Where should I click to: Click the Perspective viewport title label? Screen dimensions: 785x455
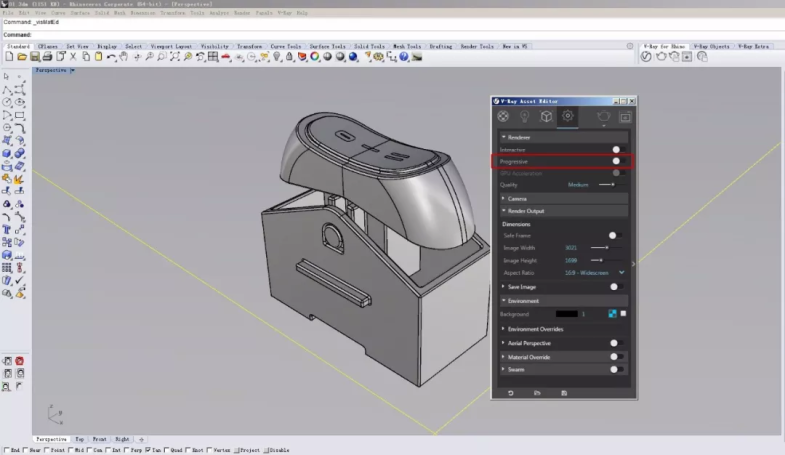[51, 71]
